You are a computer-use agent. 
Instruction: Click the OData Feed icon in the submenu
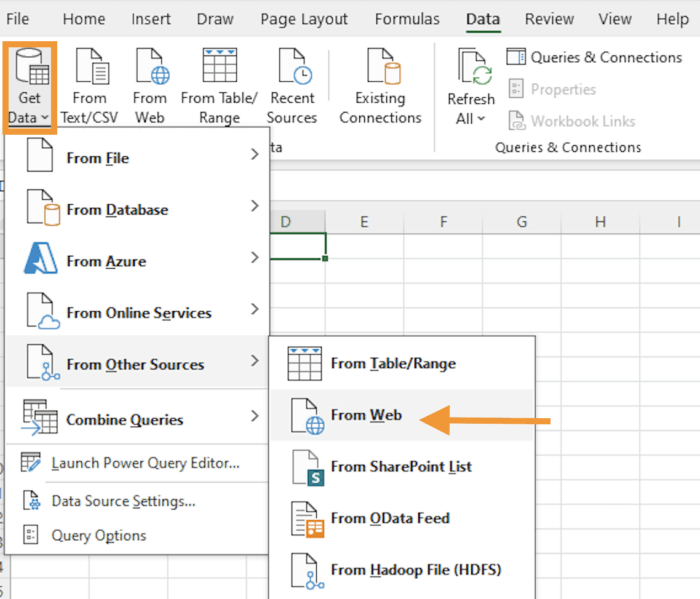(308, 520)
